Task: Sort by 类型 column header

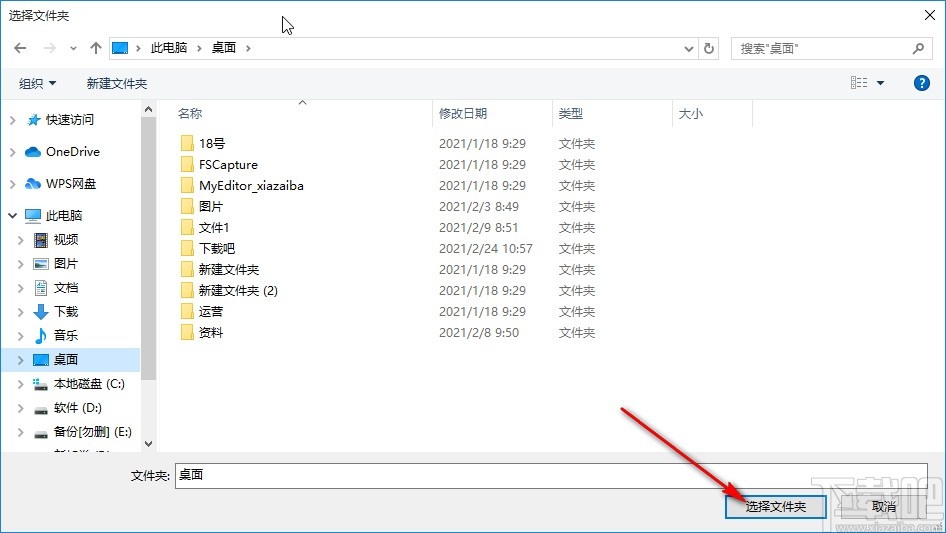Action: point(571,113)
